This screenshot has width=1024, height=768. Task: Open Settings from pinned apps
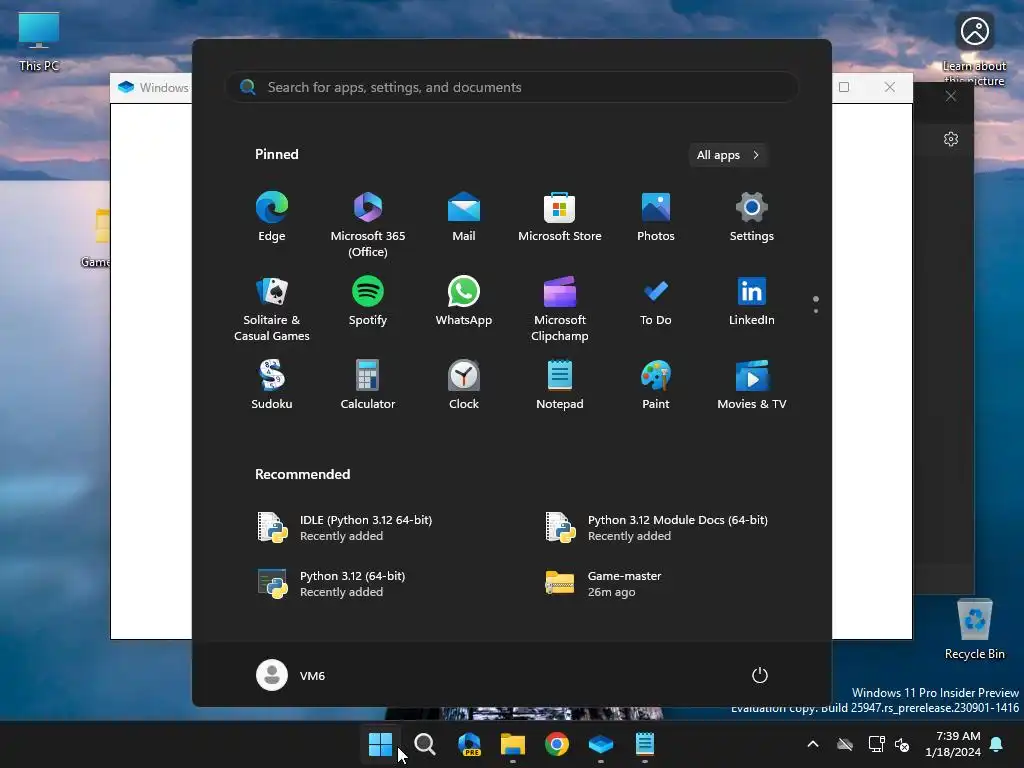point(752,217)
